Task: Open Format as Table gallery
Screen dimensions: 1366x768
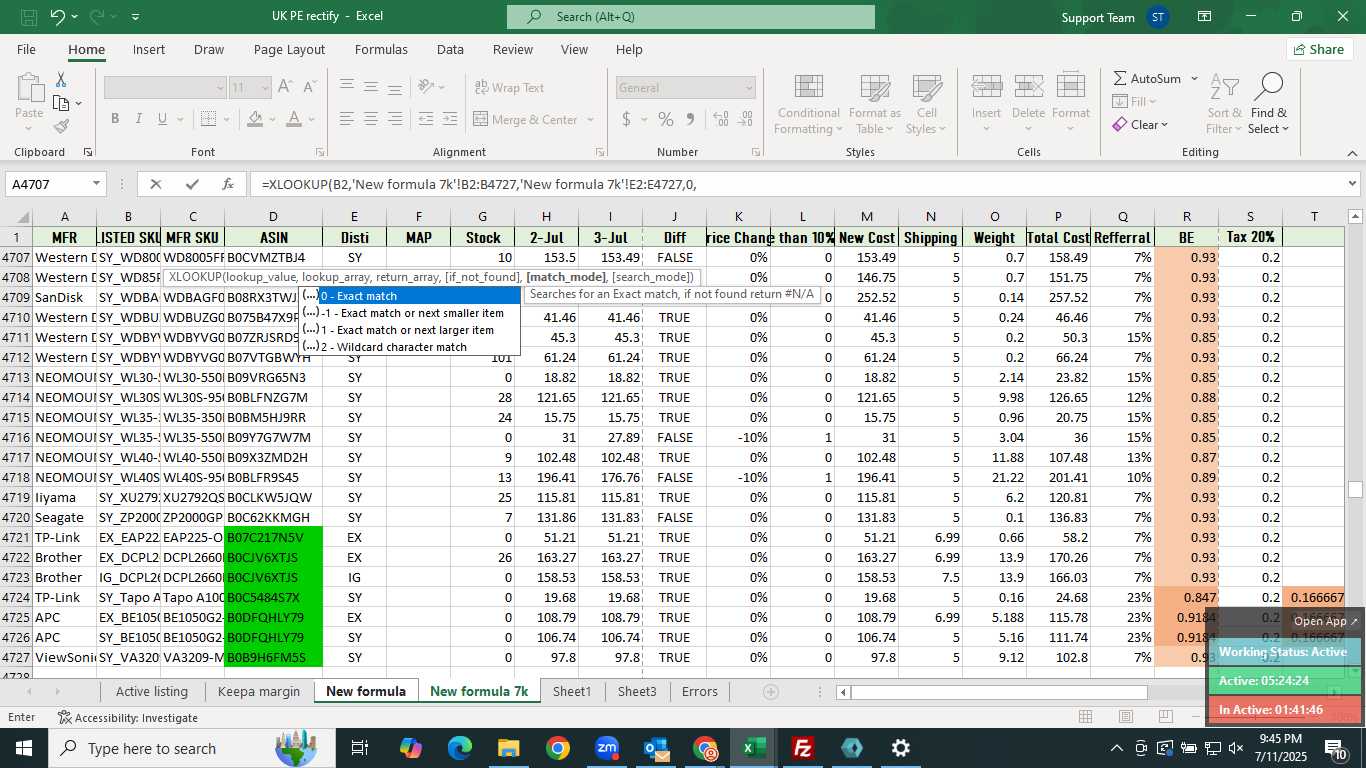Action: coord(875,104)
